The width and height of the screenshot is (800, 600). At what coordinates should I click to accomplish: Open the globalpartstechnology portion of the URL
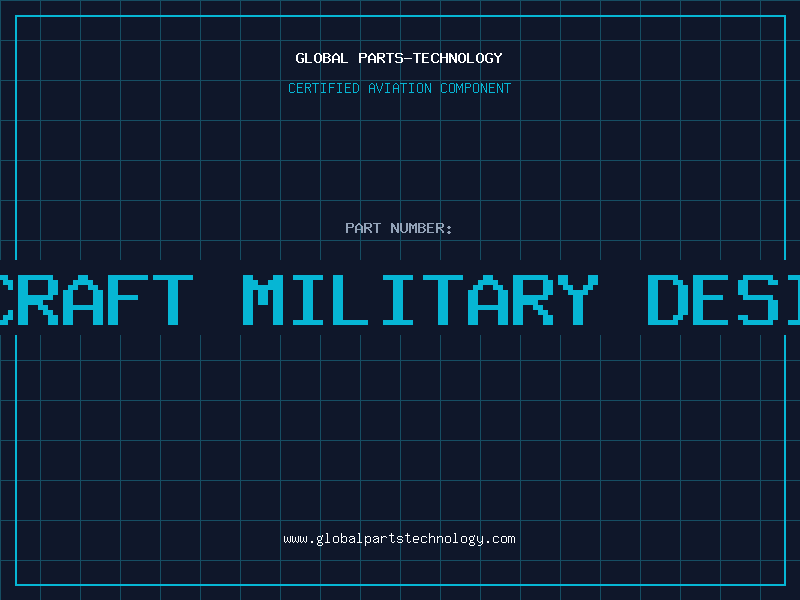point(399,539)
